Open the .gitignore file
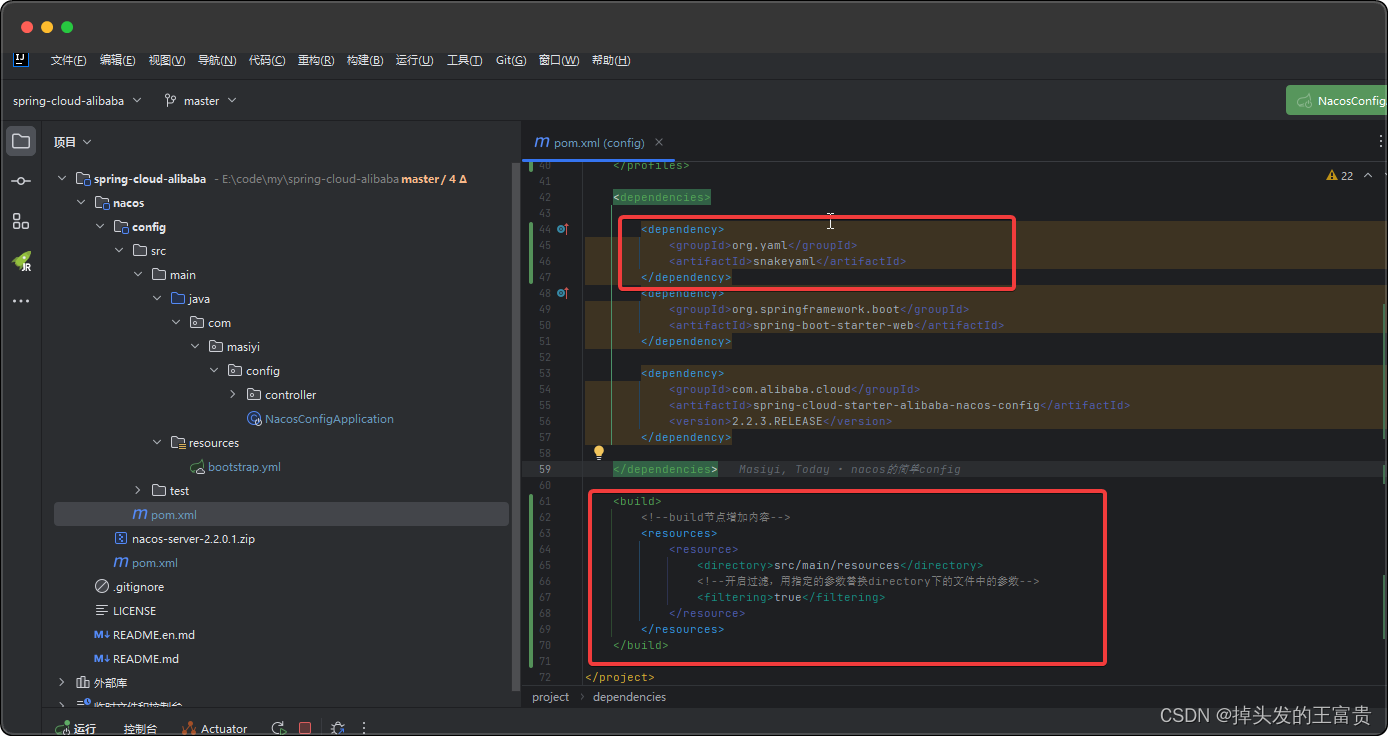This screenshot has height=736, width=1388. (x=129, y=587)
